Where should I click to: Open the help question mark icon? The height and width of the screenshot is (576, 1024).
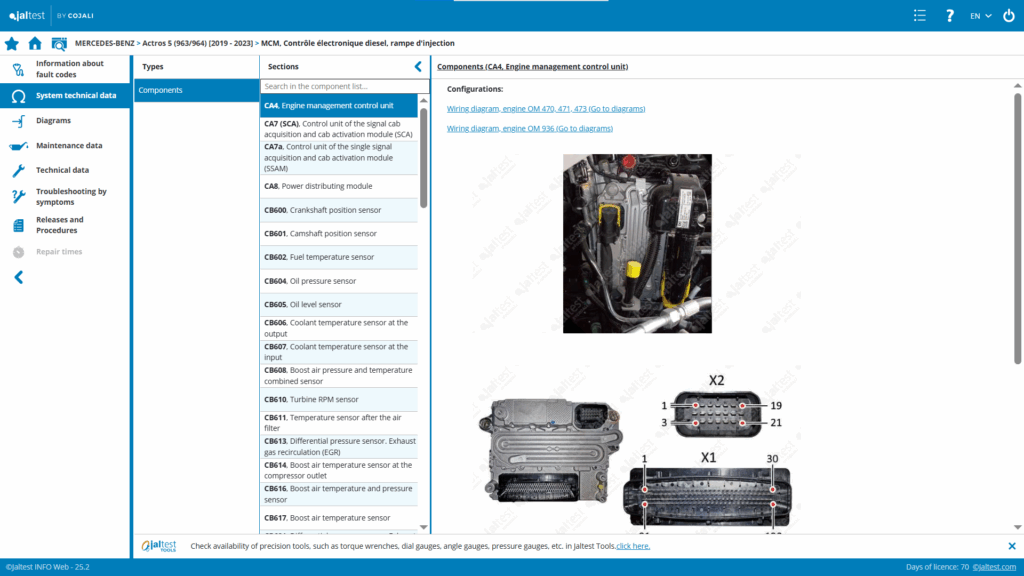point(950,15)
